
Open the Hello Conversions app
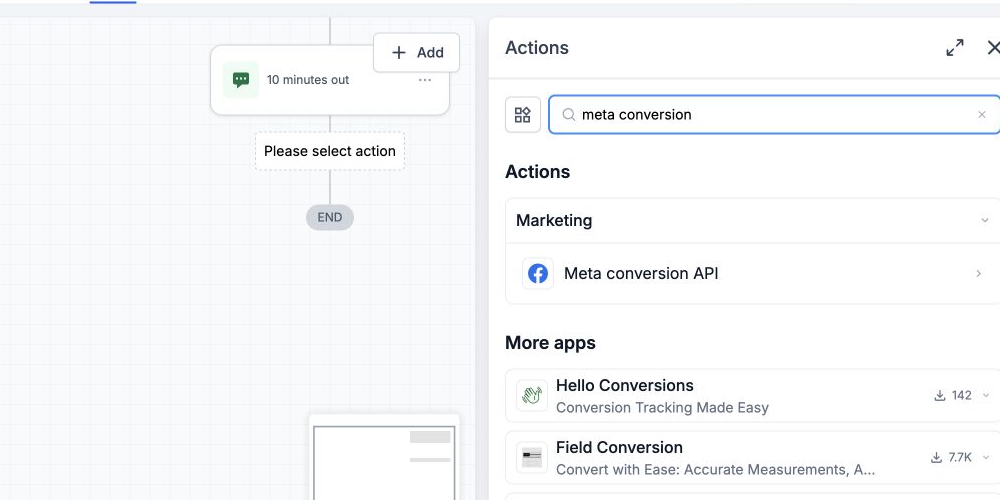click(753, 395)
